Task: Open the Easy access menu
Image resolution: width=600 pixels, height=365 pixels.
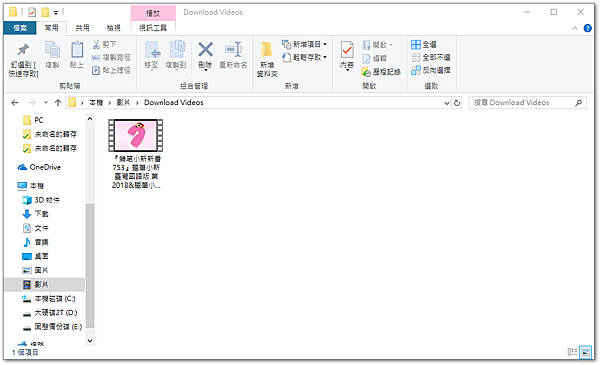Action: point(305,57)
